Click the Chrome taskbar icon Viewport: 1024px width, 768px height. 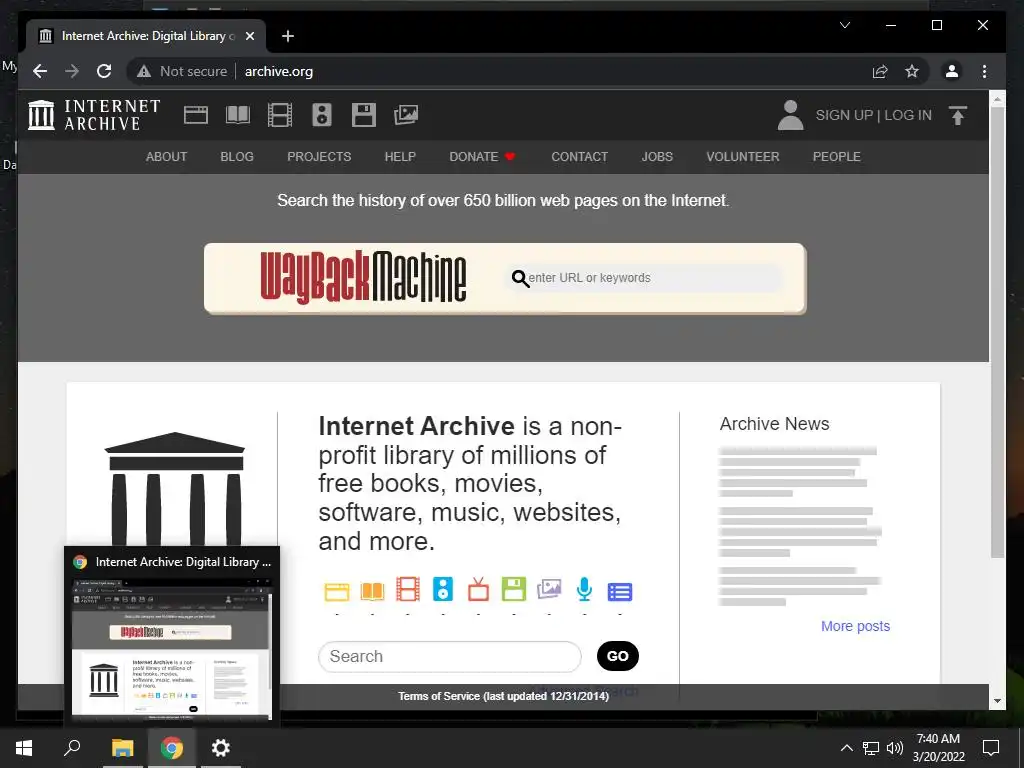pos(172,748)
